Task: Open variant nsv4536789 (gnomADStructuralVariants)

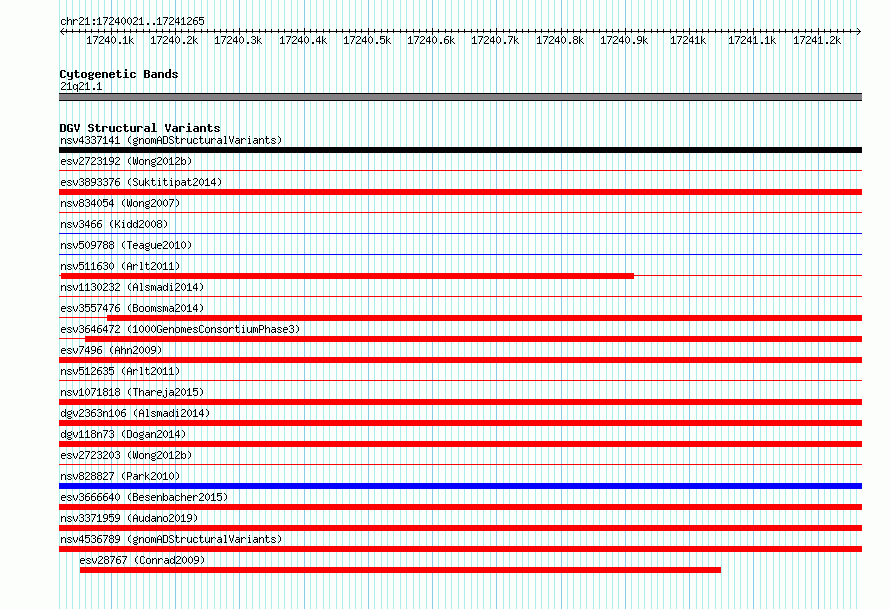Action: pos(171,539)
